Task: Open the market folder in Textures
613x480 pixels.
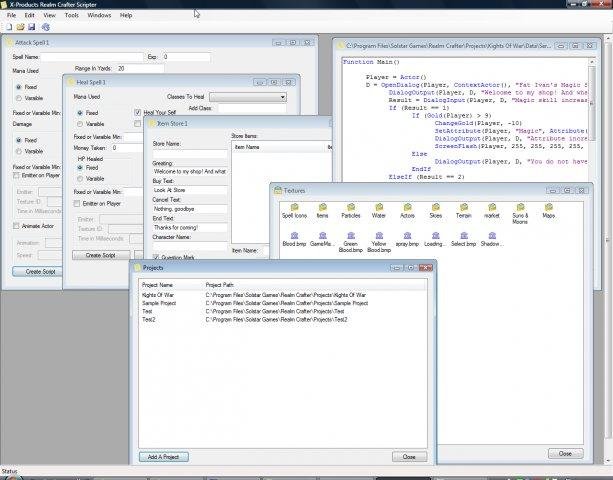Action: point(492,211)
